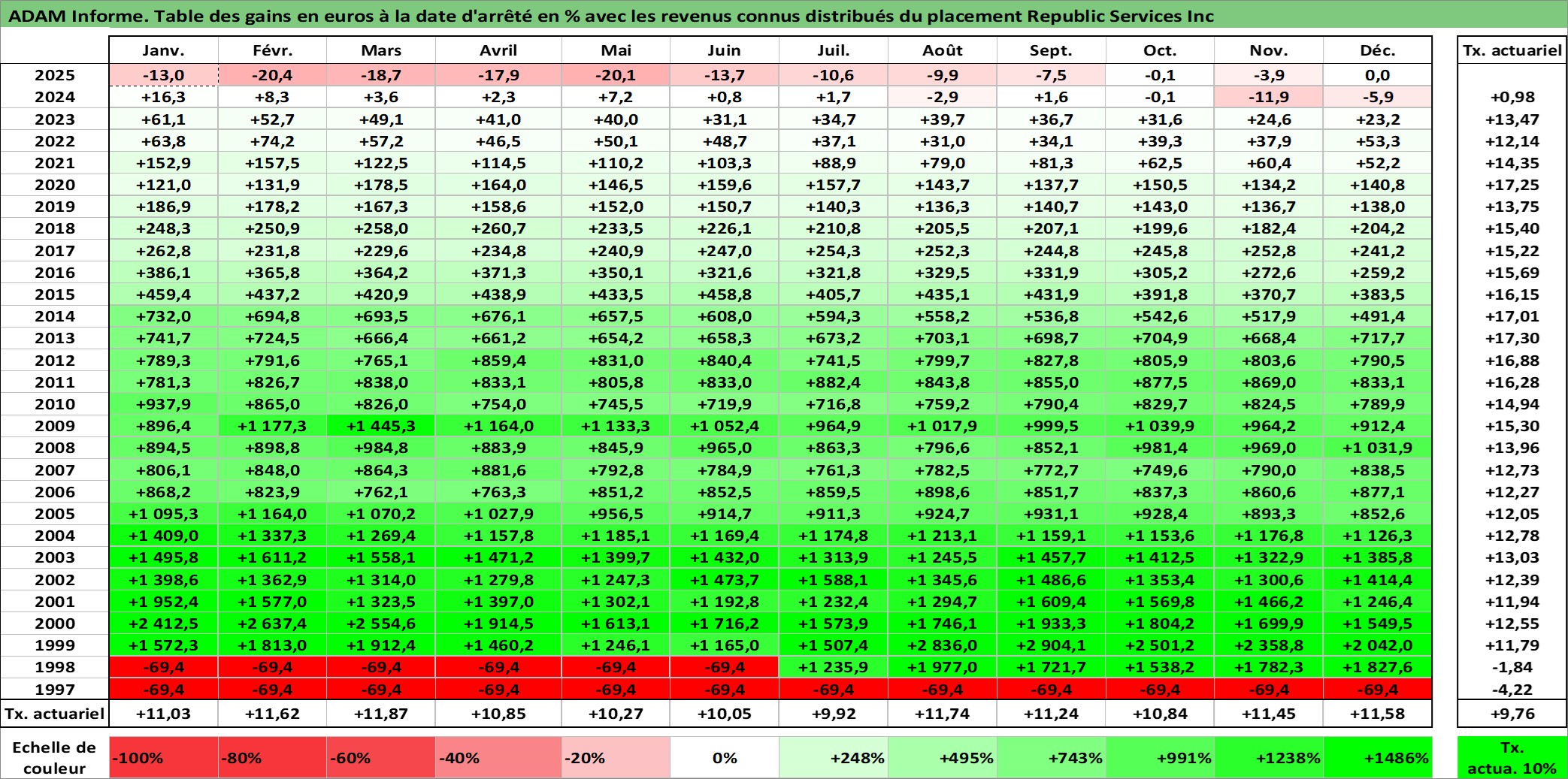Select the 1998 Juin red cell -69,4
The image size is (1568, 779).
(725, 667)
